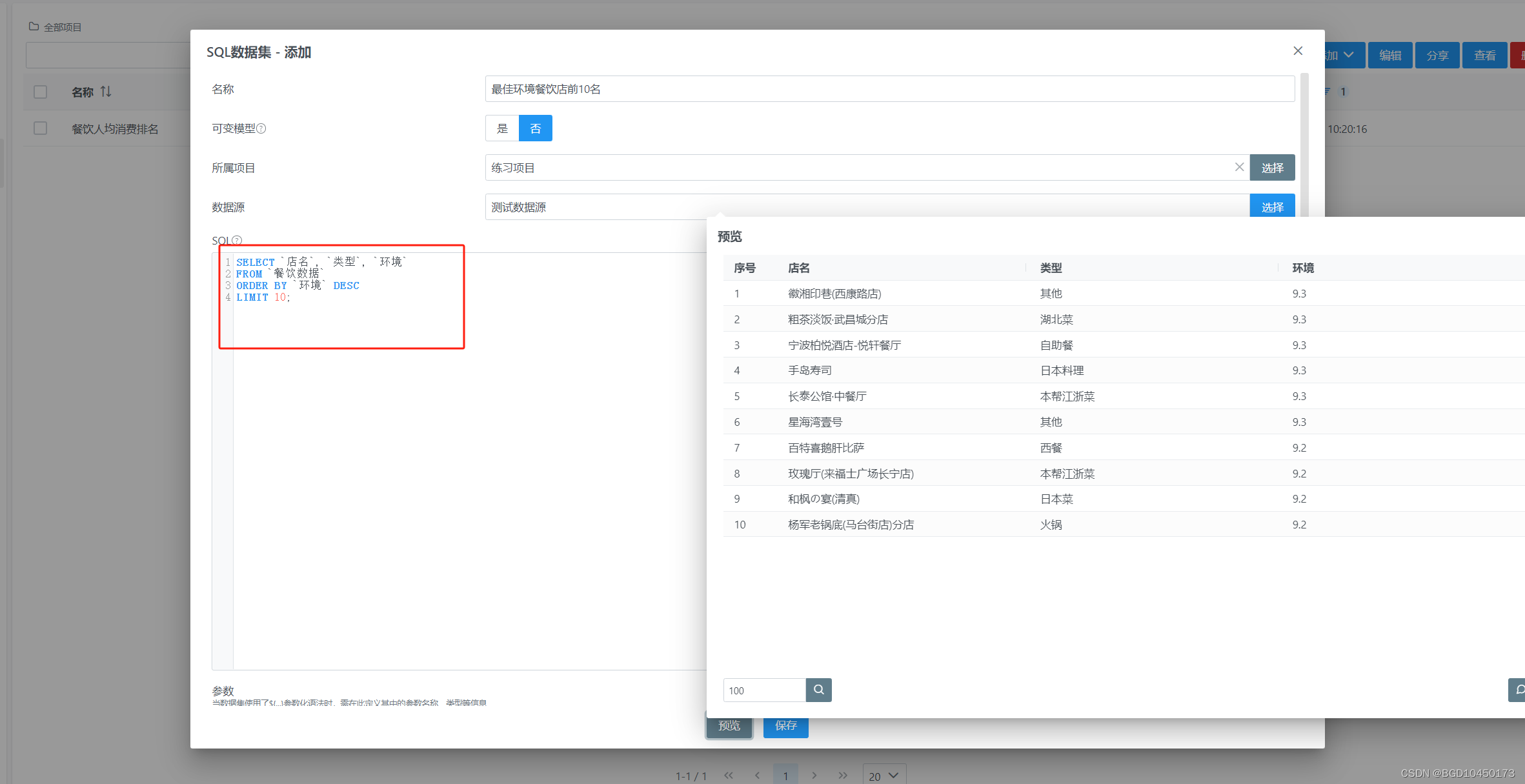The width and height of the screenshot is (1525, 784).
Task: Click the help icon beside 可变模型
Action: click(261, 128)
